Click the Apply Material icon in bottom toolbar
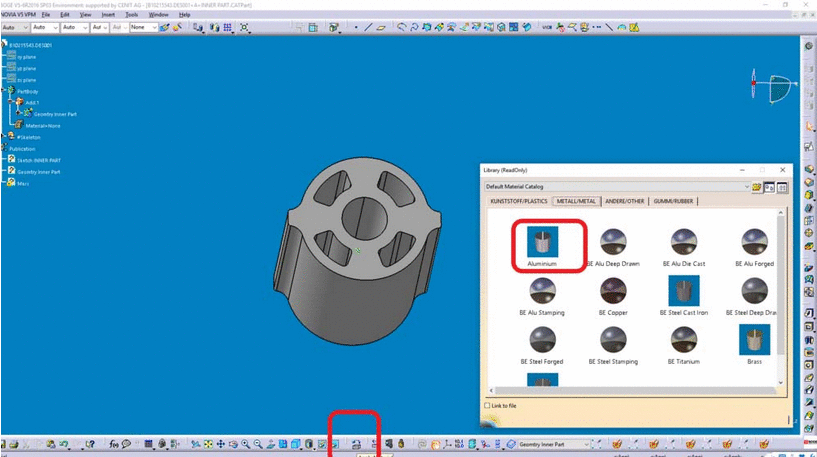The height and width of the screenshot is (457, 817). click(356, 443)
